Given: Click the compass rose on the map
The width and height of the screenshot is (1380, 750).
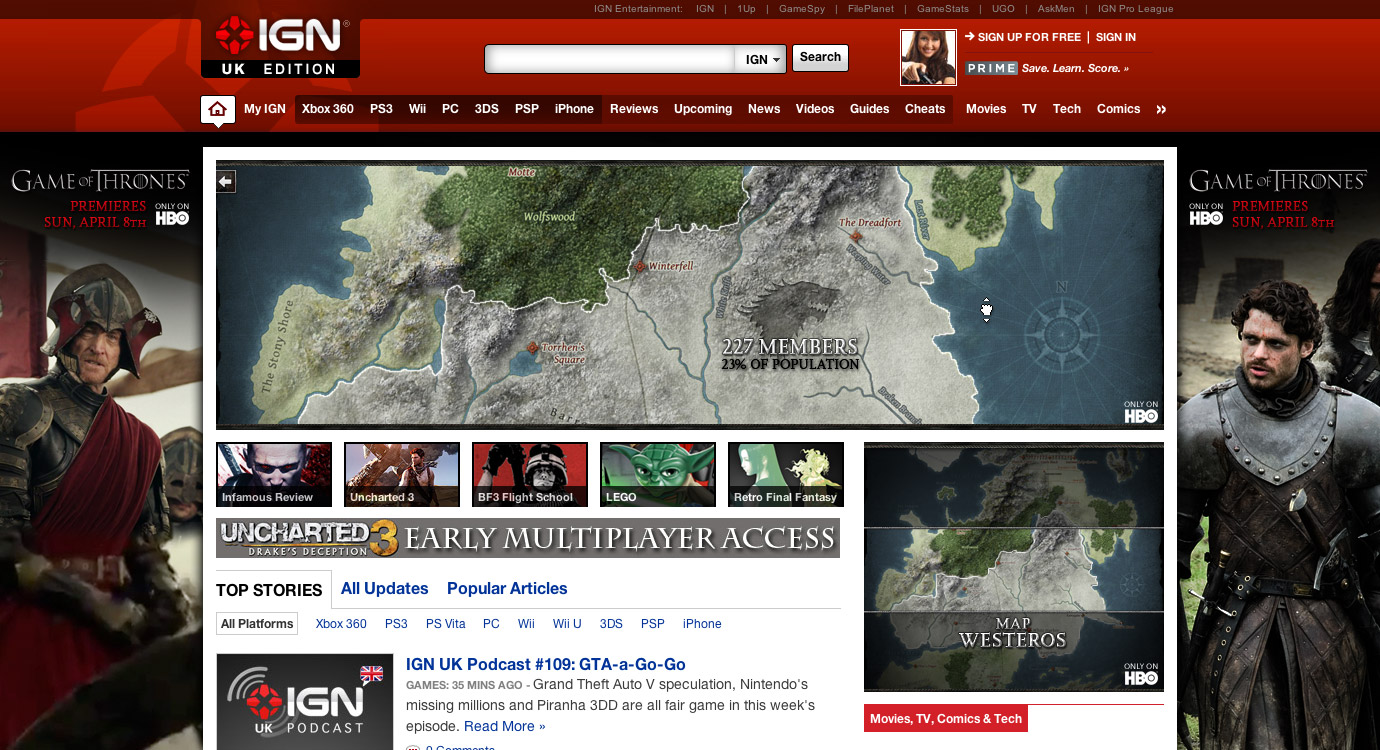Looking at the screenshot, I should point(1064,334).
